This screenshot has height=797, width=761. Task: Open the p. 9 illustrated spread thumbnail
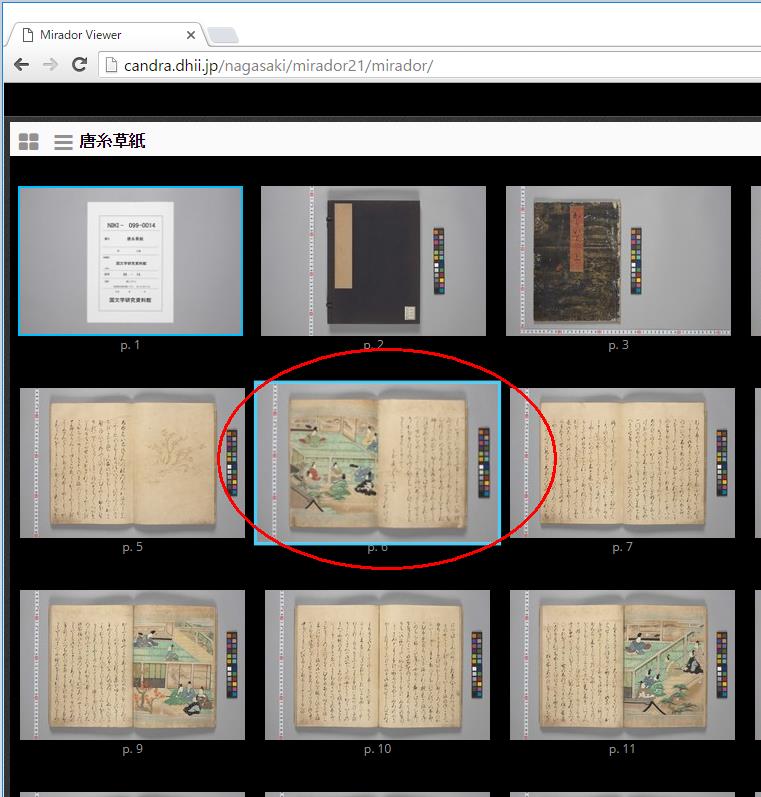[132, 665]
